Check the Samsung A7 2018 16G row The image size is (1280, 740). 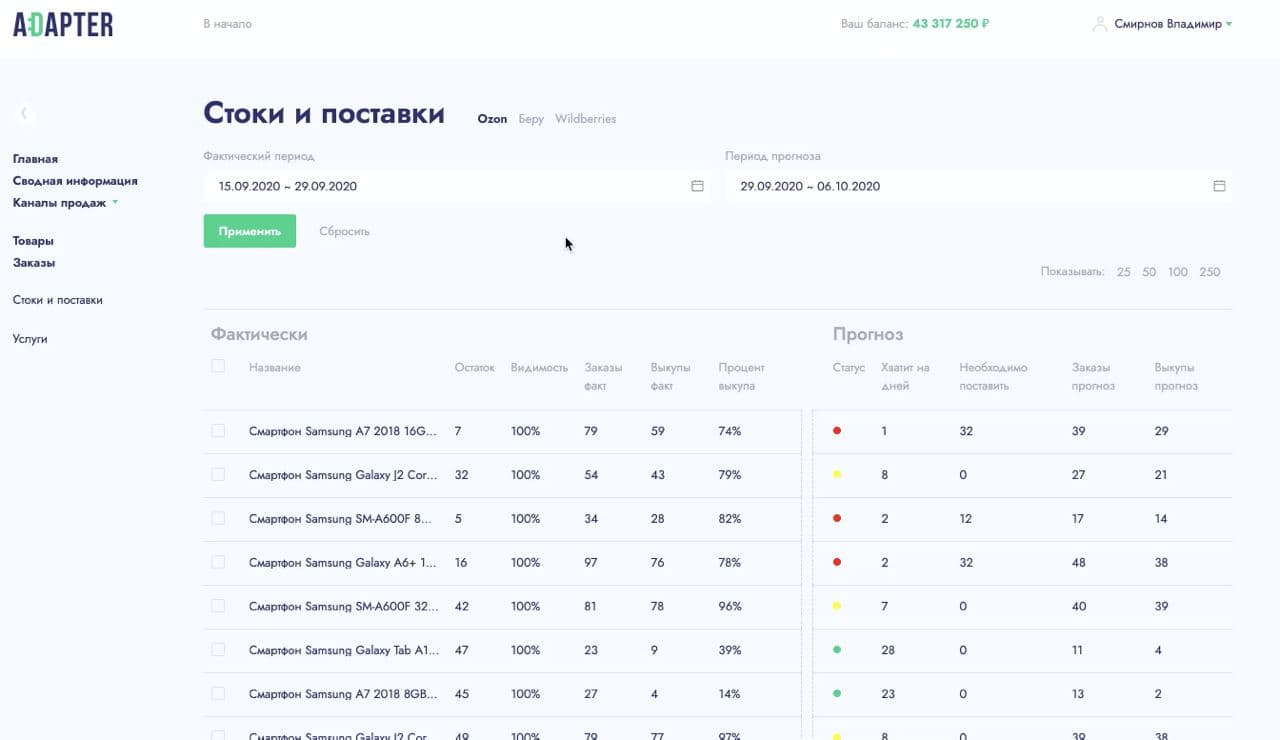point(218,431)
